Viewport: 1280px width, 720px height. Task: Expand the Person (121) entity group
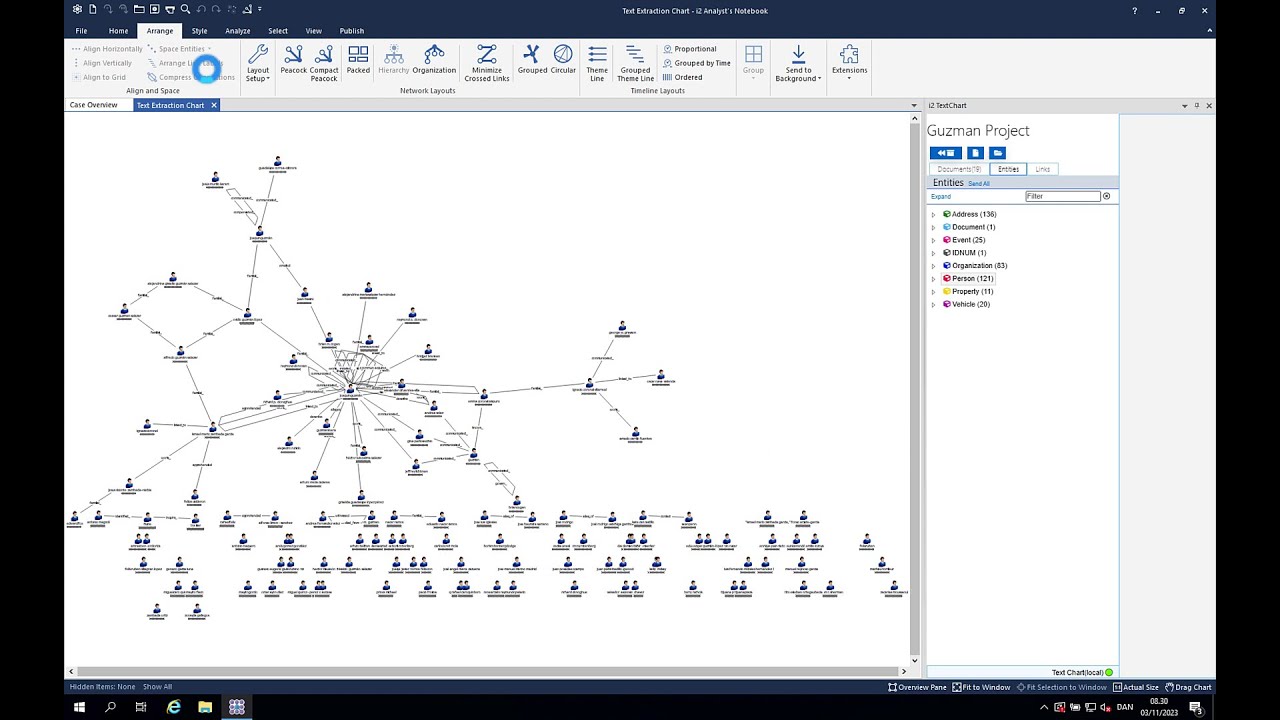click(x=934, y=279)
